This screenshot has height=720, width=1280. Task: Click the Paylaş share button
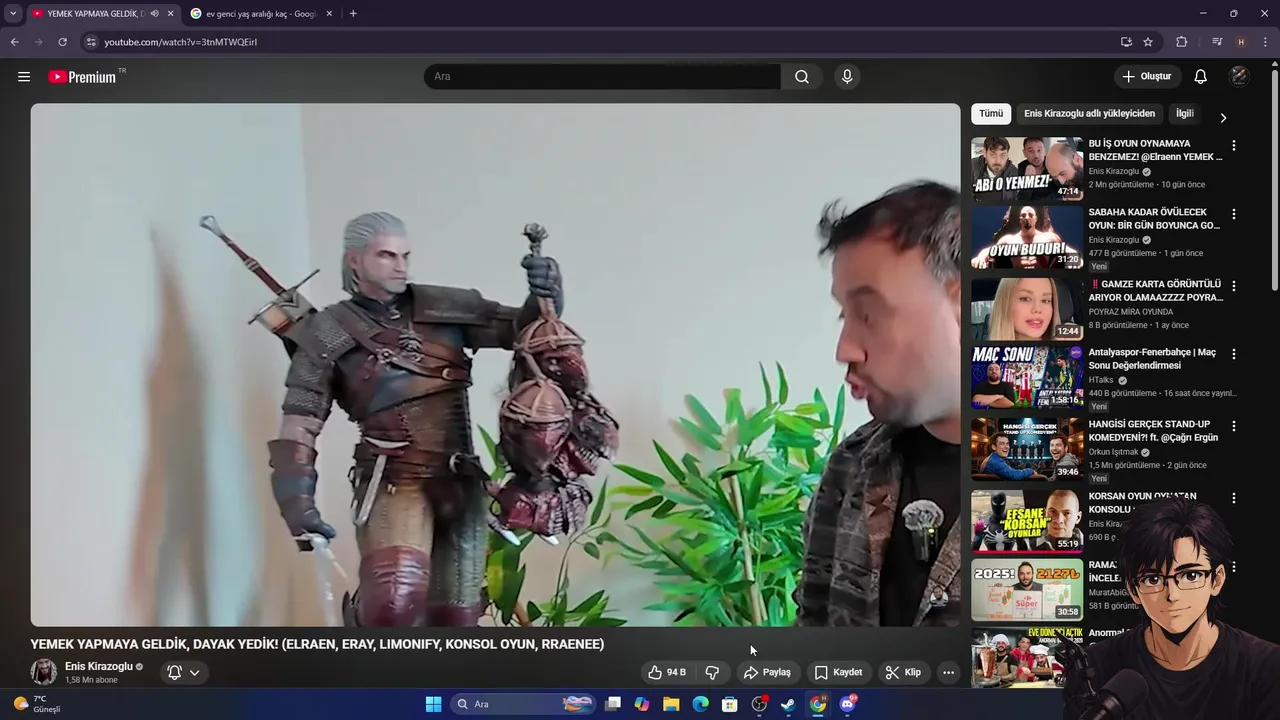(767, 672)
